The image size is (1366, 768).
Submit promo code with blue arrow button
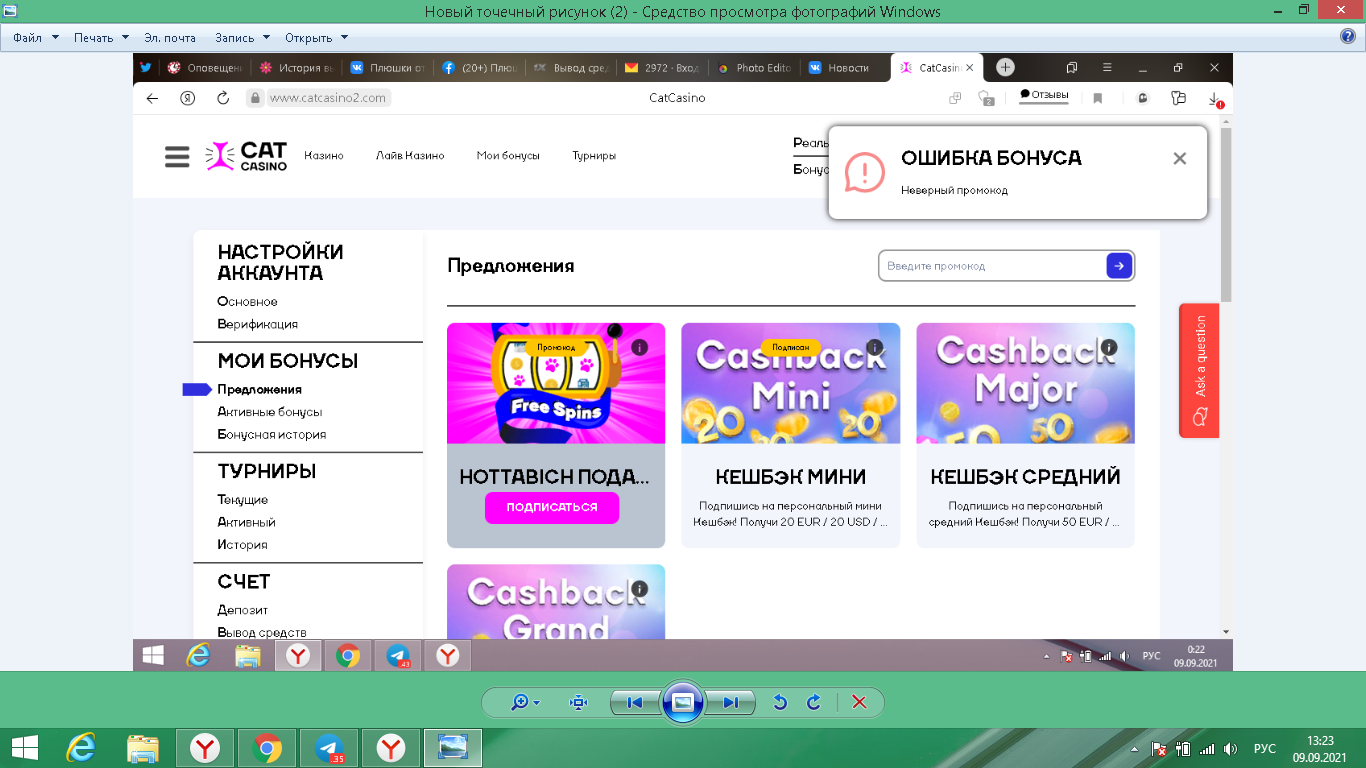coord(1119,266)
